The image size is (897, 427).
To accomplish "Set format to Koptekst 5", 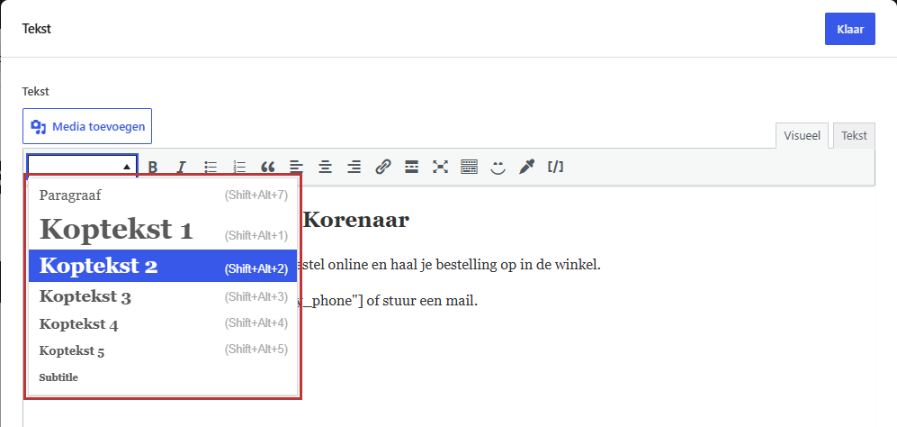I will [163, 350].
